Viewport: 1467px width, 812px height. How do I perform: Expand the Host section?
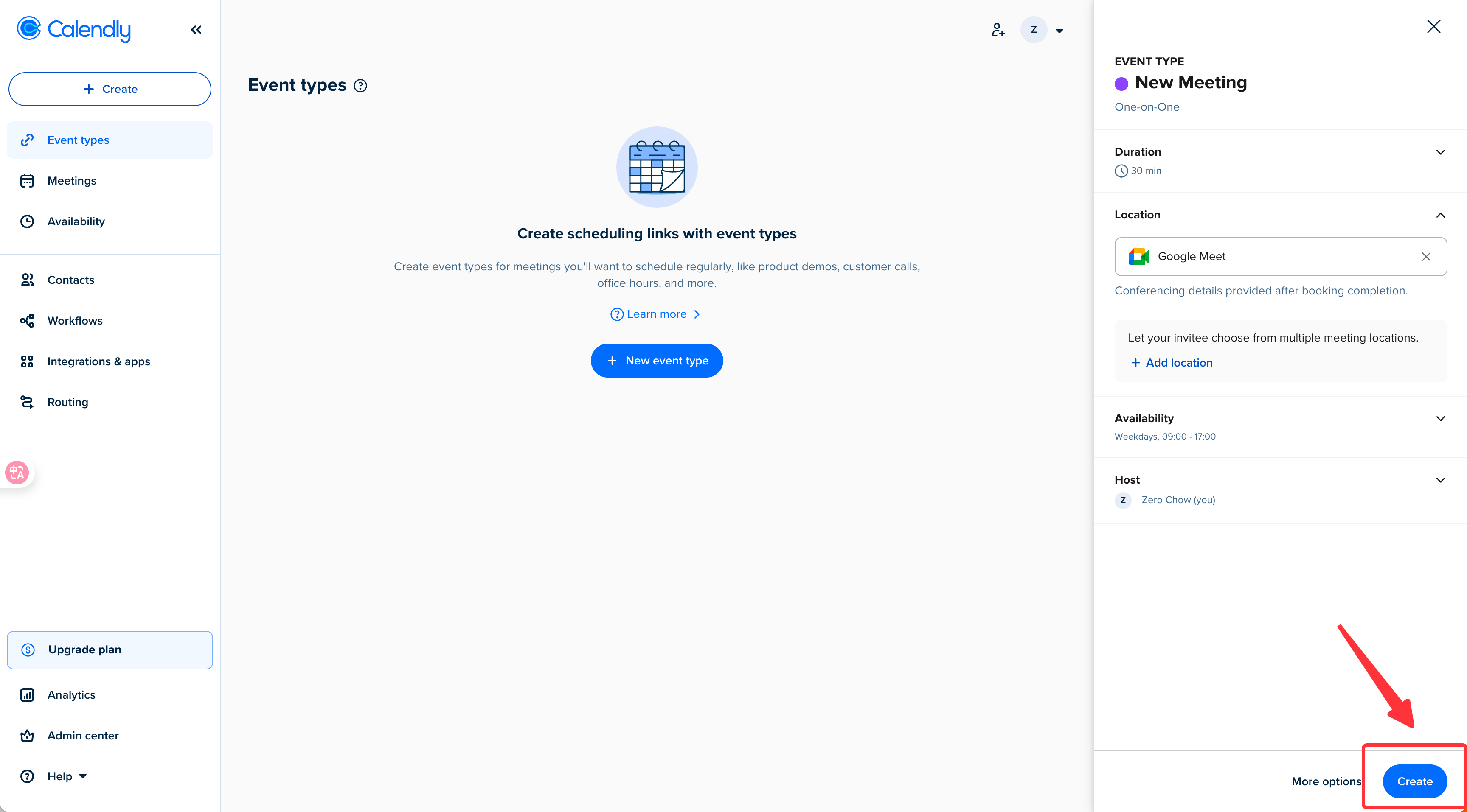pyautogui.click(x=1440, y=480)
